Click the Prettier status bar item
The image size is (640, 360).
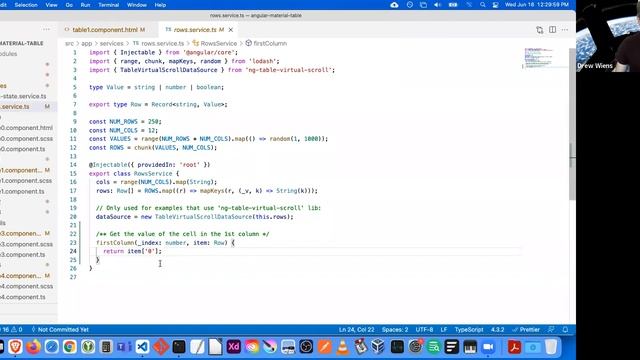click(x=526, y=329)
